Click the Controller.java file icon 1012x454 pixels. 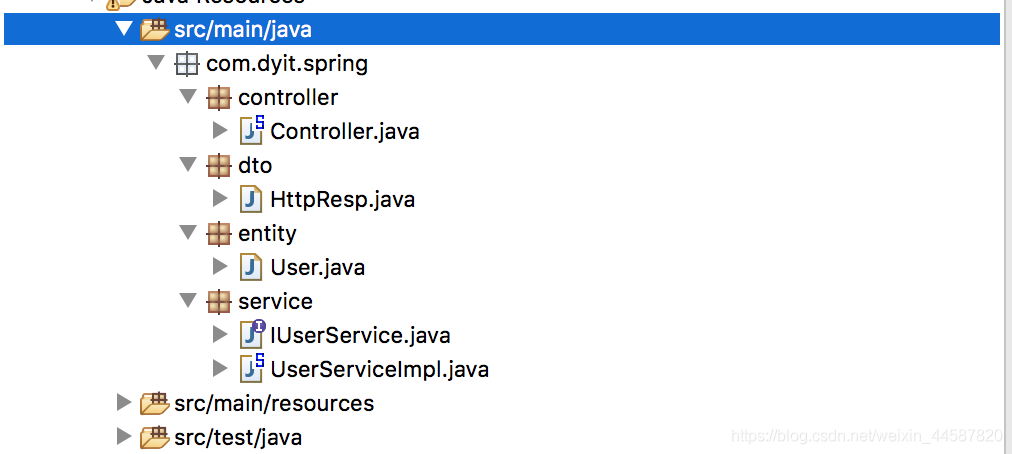[252, 130]
